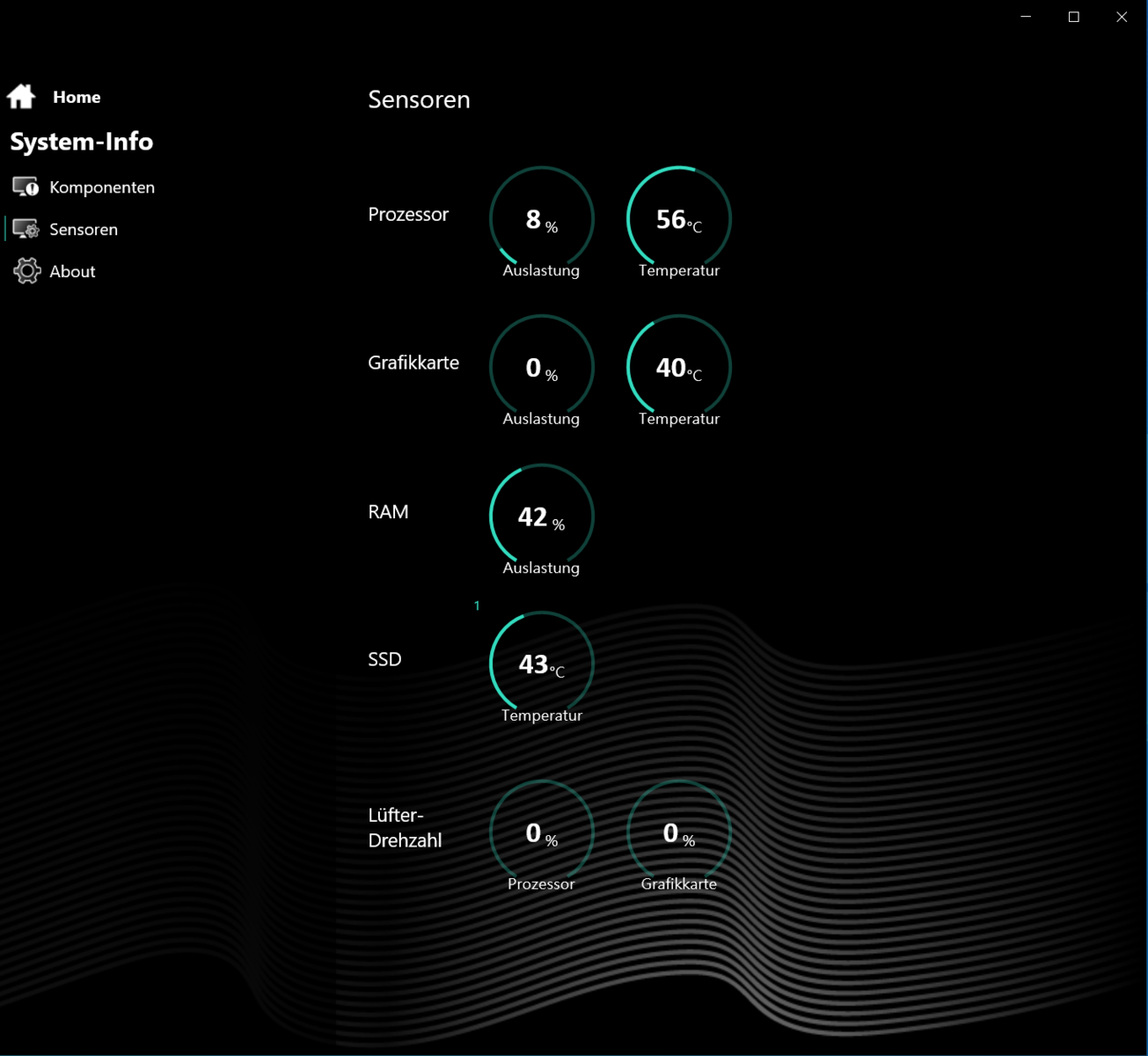The image size is (1148, 1056).
Task: Click the About gear icon
Action: point(26,271)
